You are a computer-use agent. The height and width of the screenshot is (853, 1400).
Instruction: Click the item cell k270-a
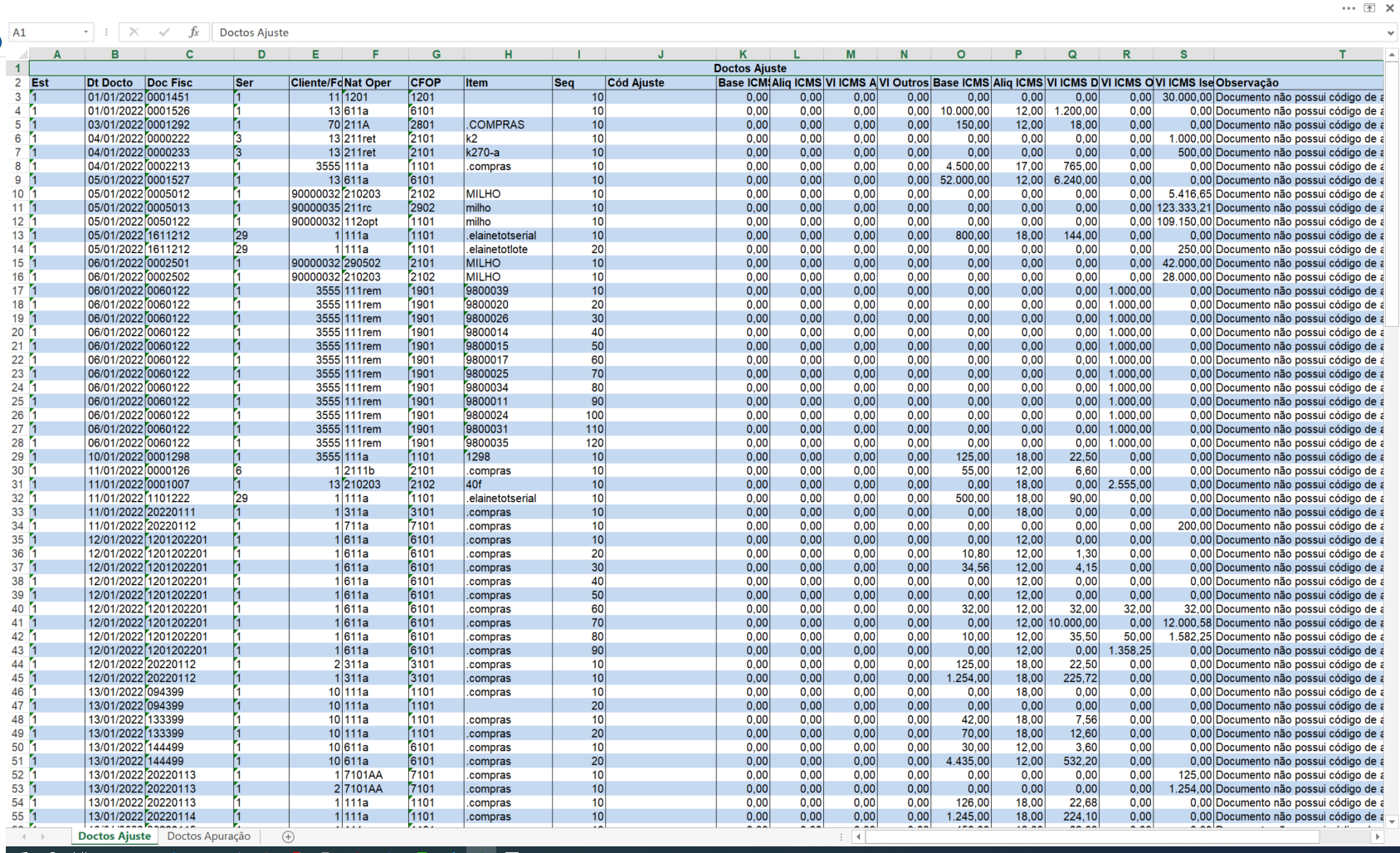(508, 153)
